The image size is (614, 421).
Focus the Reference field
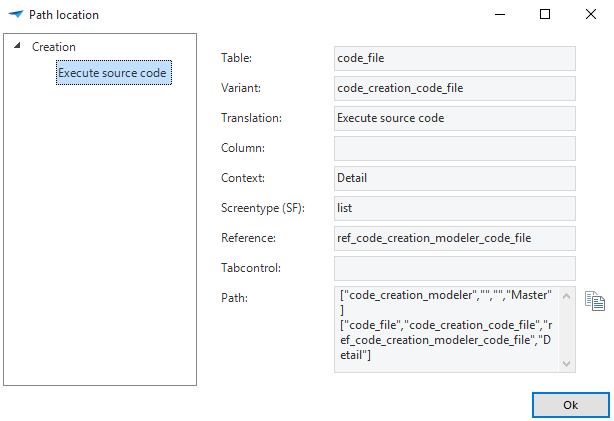tap(454, 238)
